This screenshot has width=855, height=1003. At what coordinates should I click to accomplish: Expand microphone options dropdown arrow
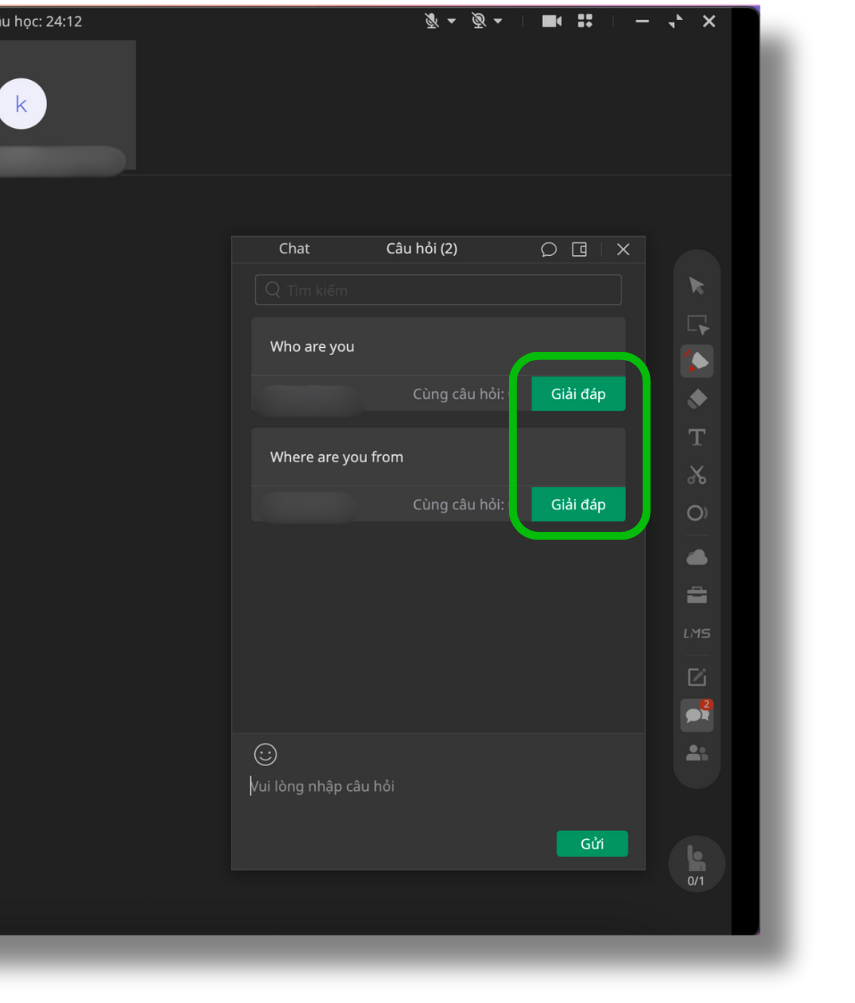pyautogui.click(x=451, y=21)
